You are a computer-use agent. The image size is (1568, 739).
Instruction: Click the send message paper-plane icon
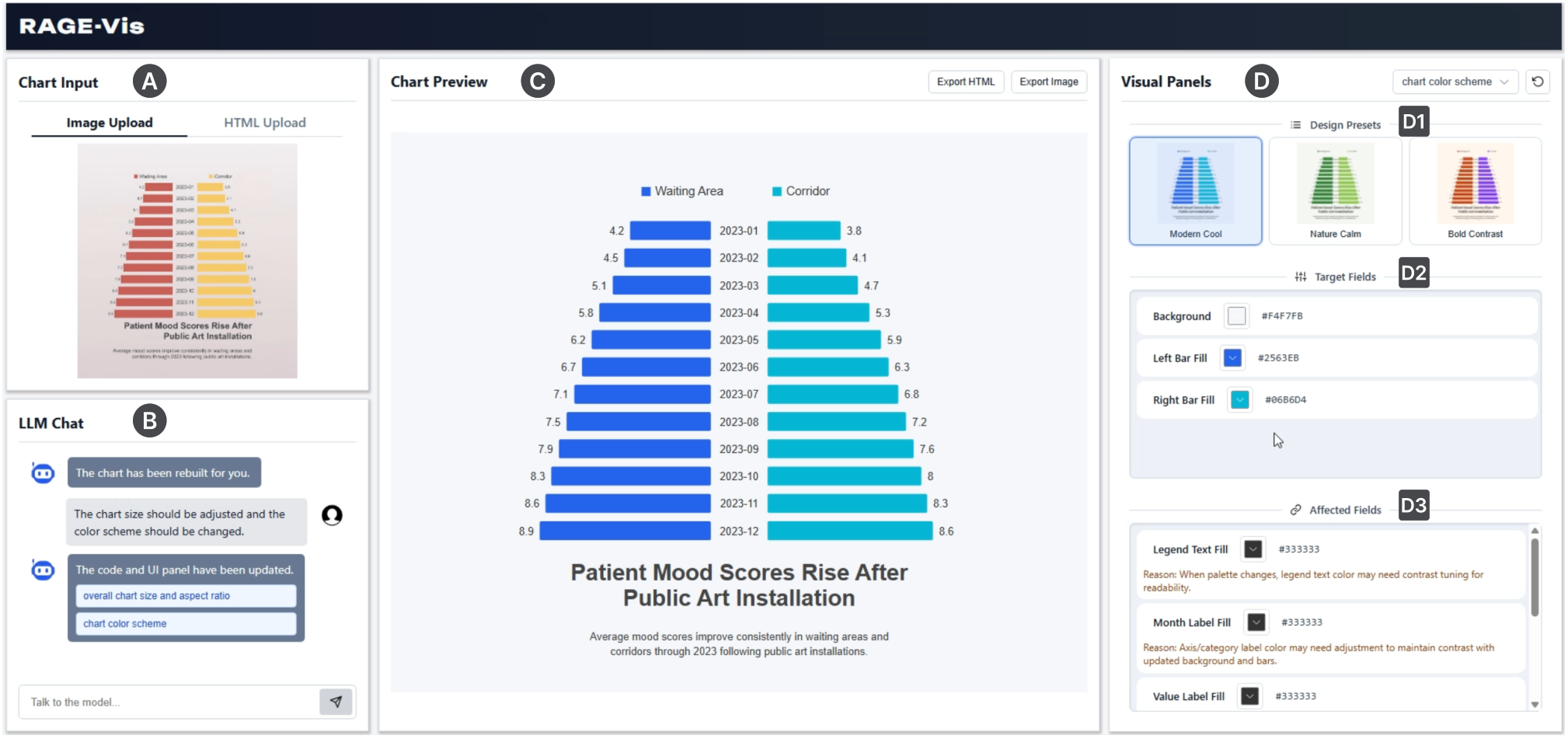click(336, 702)
